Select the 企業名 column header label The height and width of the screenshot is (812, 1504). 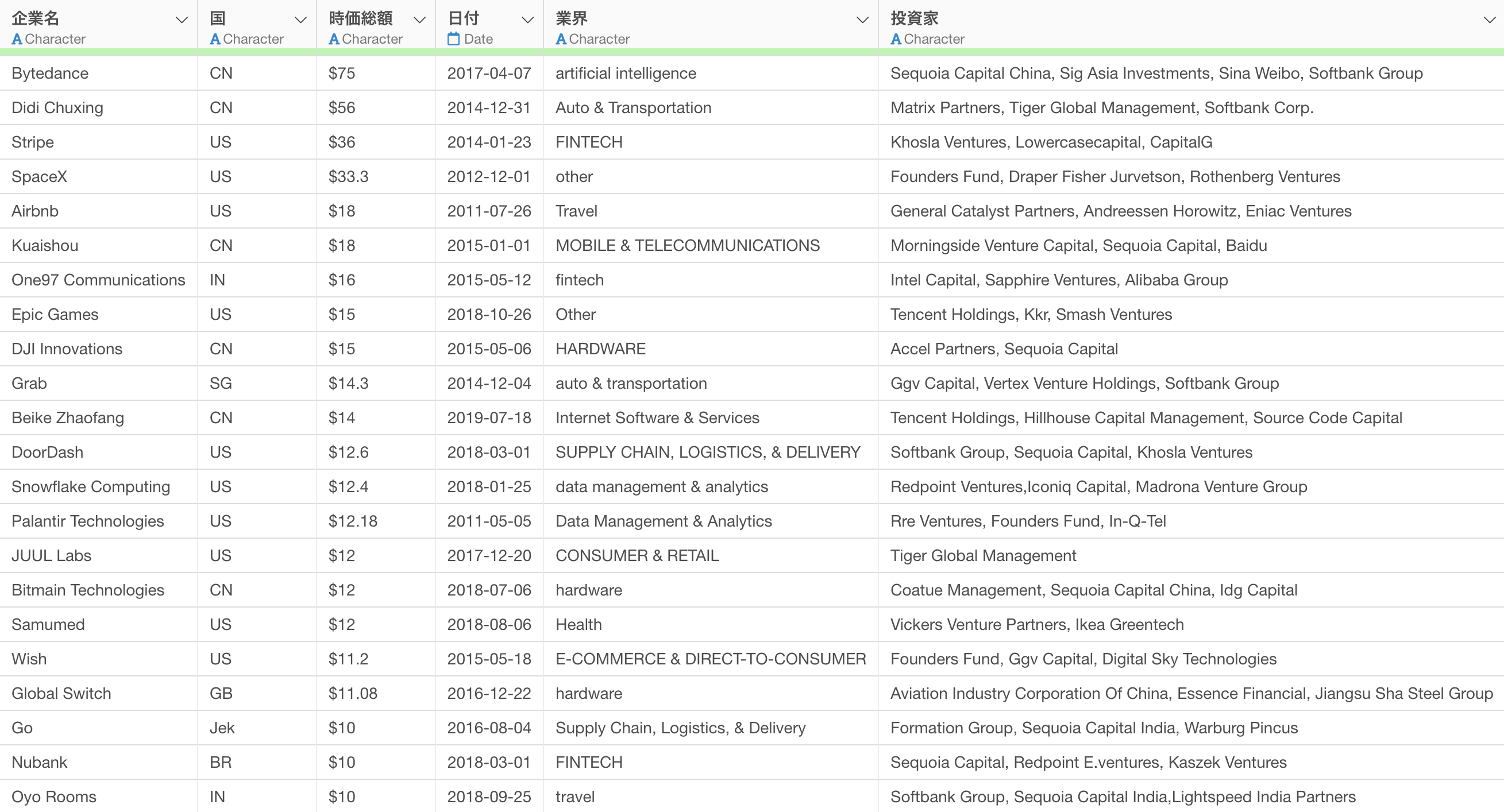(x=36, y=18)
